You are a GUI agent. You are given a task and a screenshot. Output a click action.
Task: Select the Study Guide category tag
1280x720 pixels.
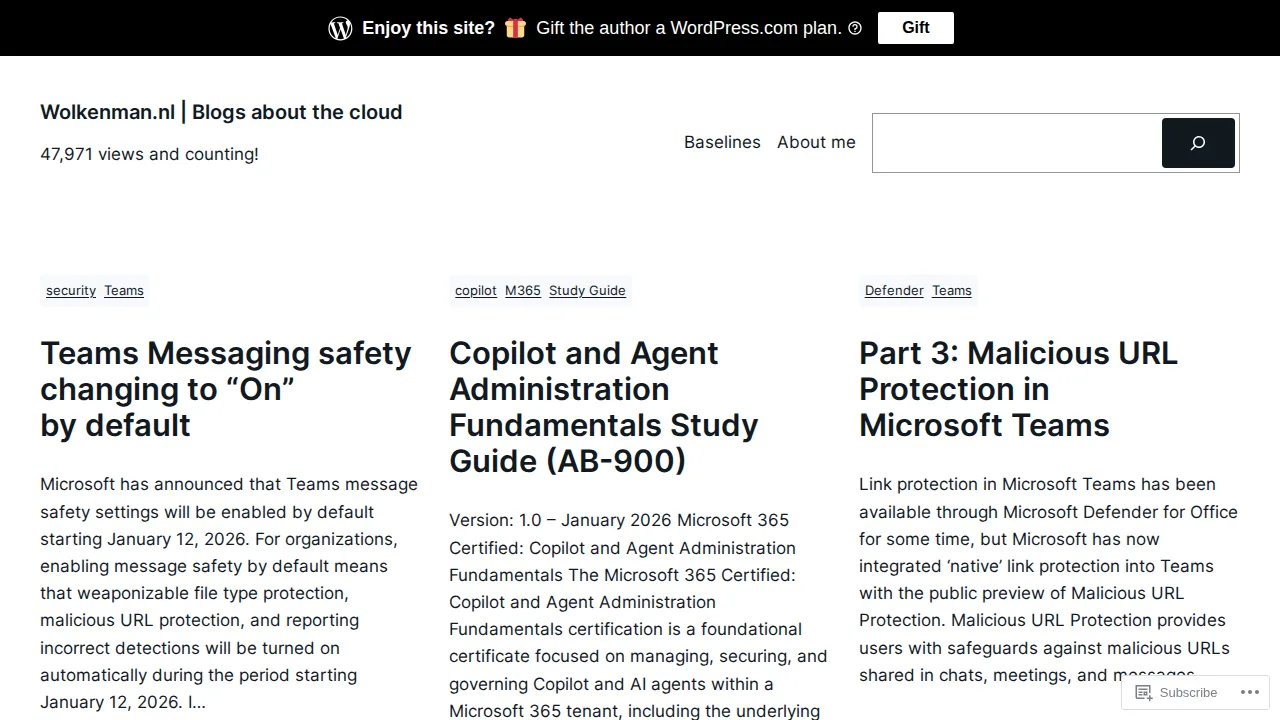coord(587,290)
